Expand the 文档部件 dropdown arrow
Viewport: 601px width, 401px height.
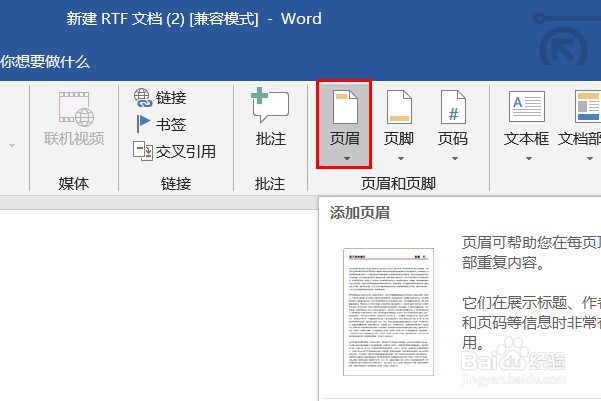tap(590, 158)
